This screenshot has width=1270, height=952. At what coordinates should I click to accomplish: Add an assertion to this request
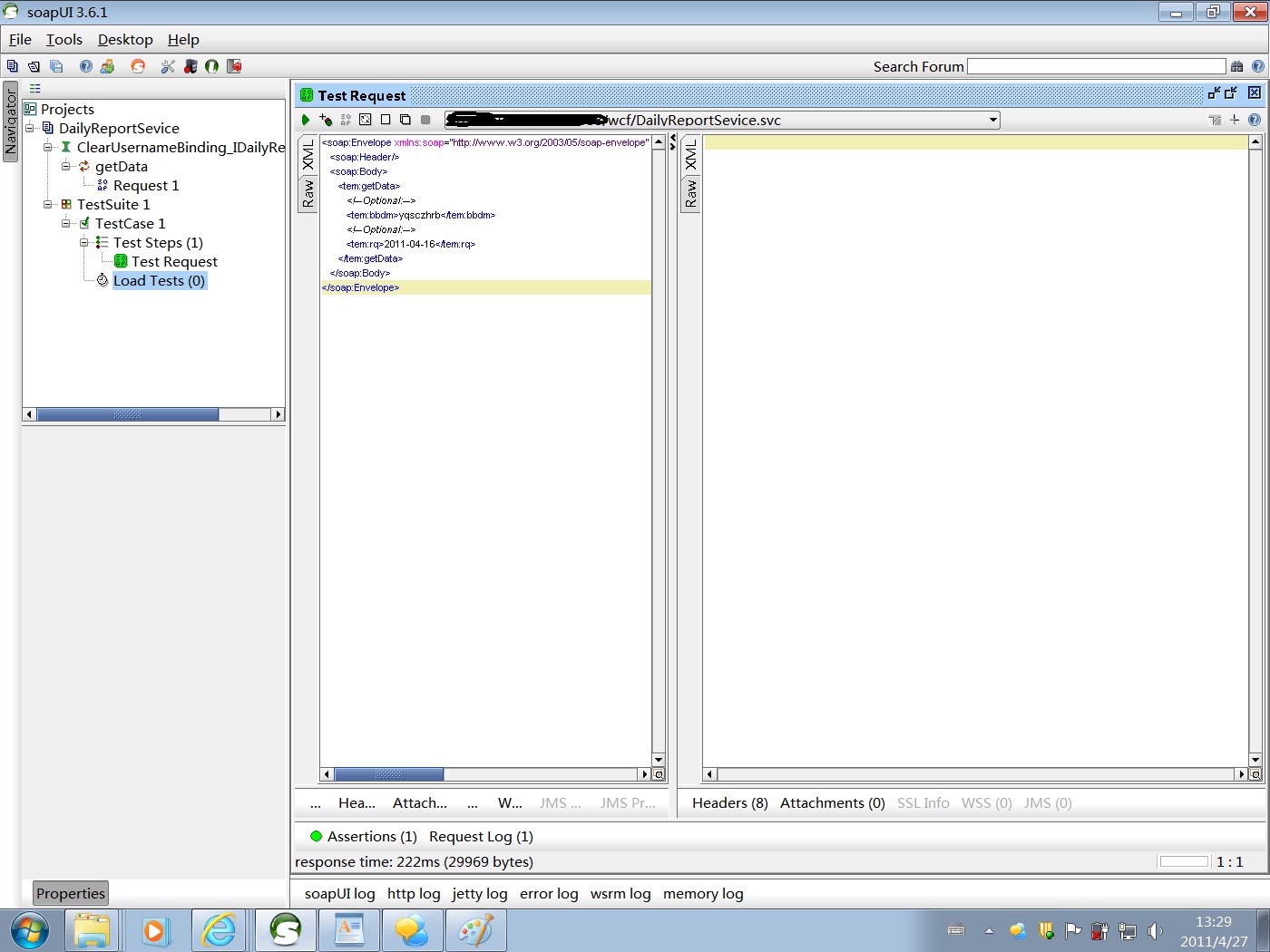326,120
